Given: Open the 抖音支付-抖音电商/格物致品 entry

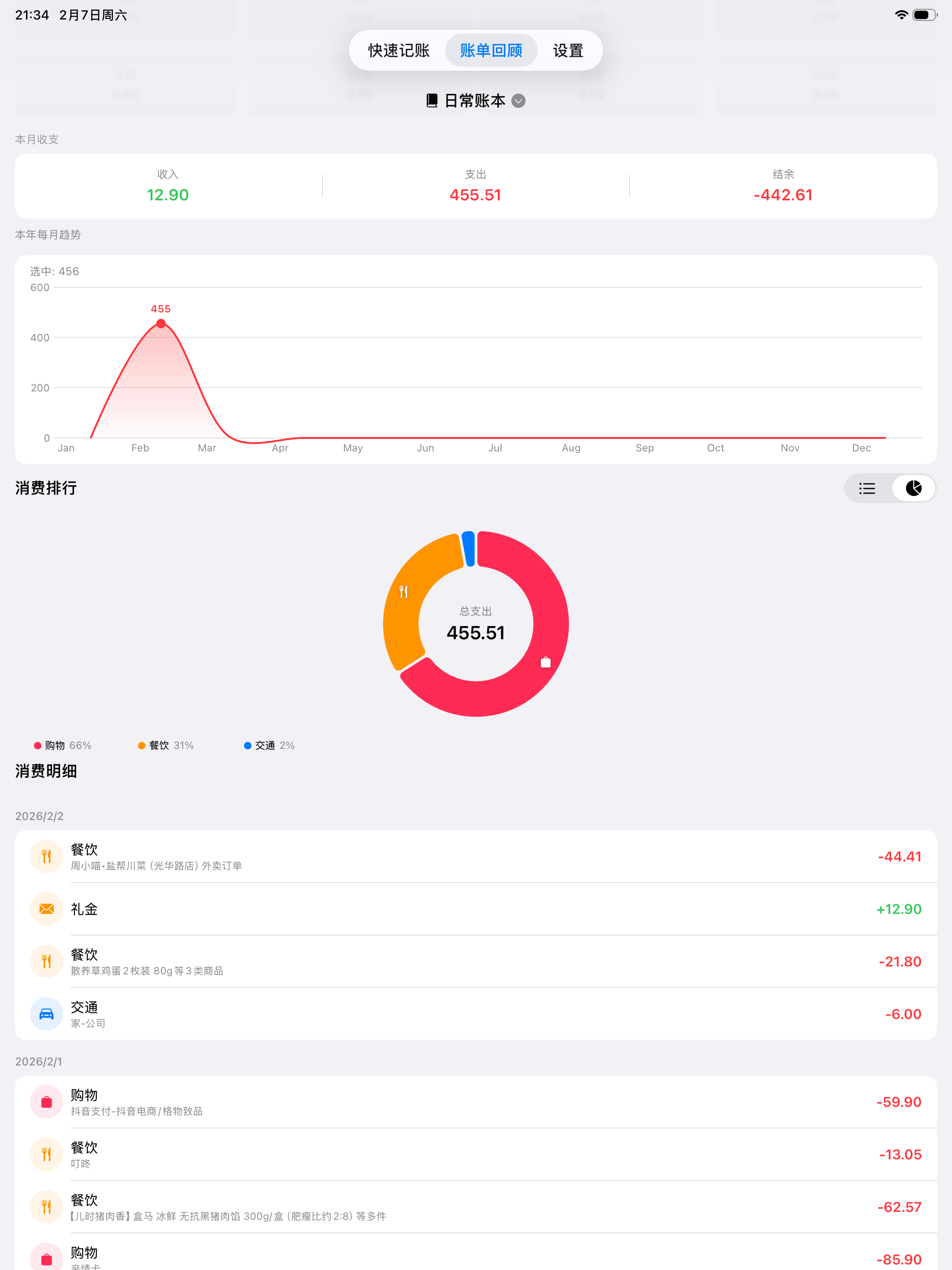Looking at the screenshot, I should coord(476,1102).
